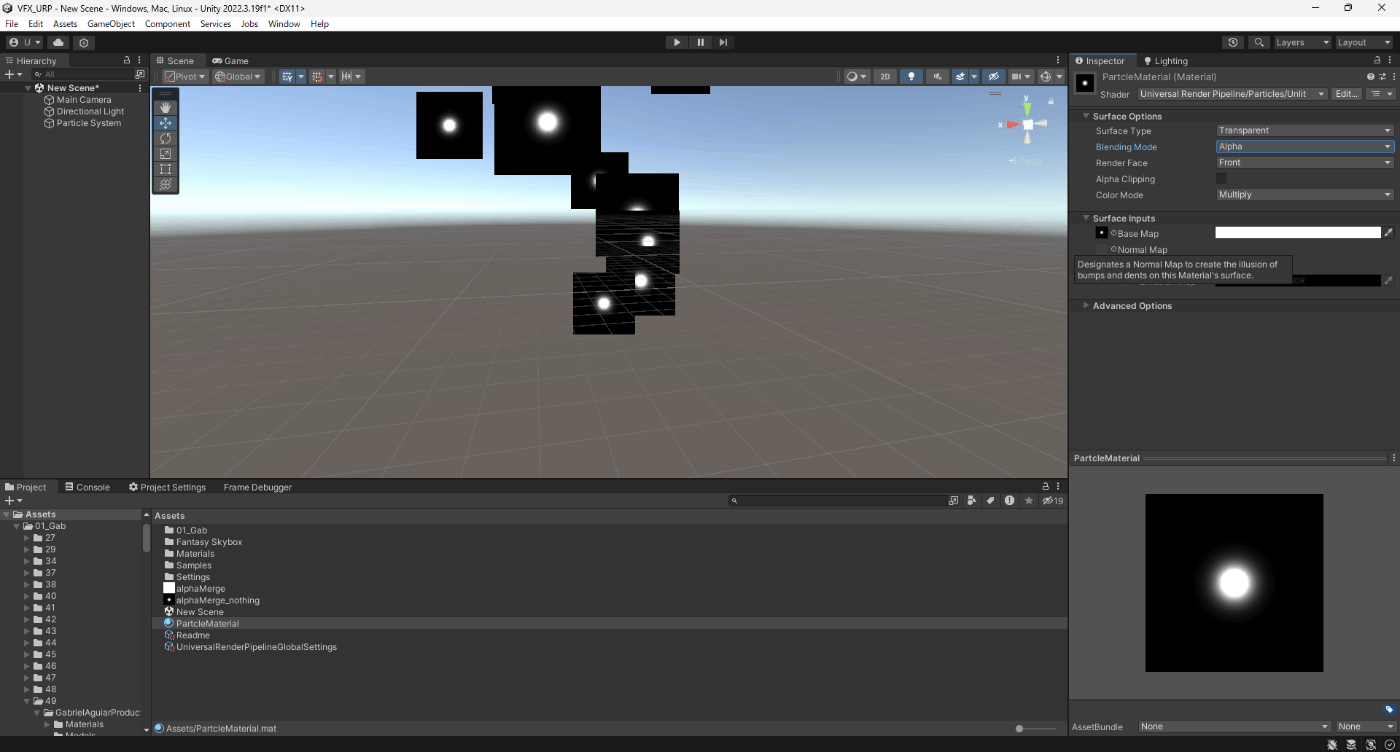Screen dimensions: 1400x752
Task: Open Render Face dropdown
Action: click(x=1304, y=162)
